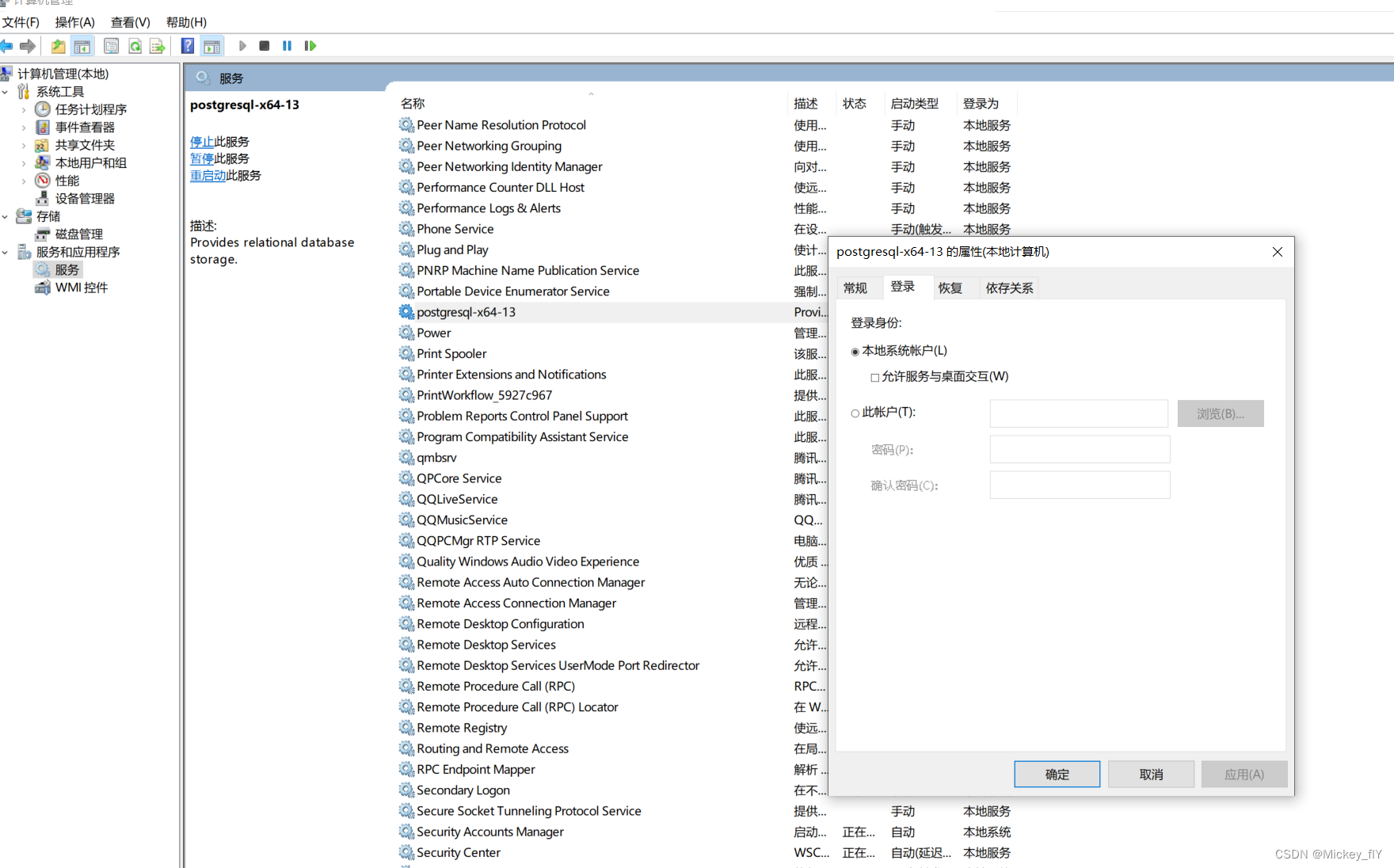Select Performance (性能) tree node
The image size is (1394, 868).
[x=67, y=181]
